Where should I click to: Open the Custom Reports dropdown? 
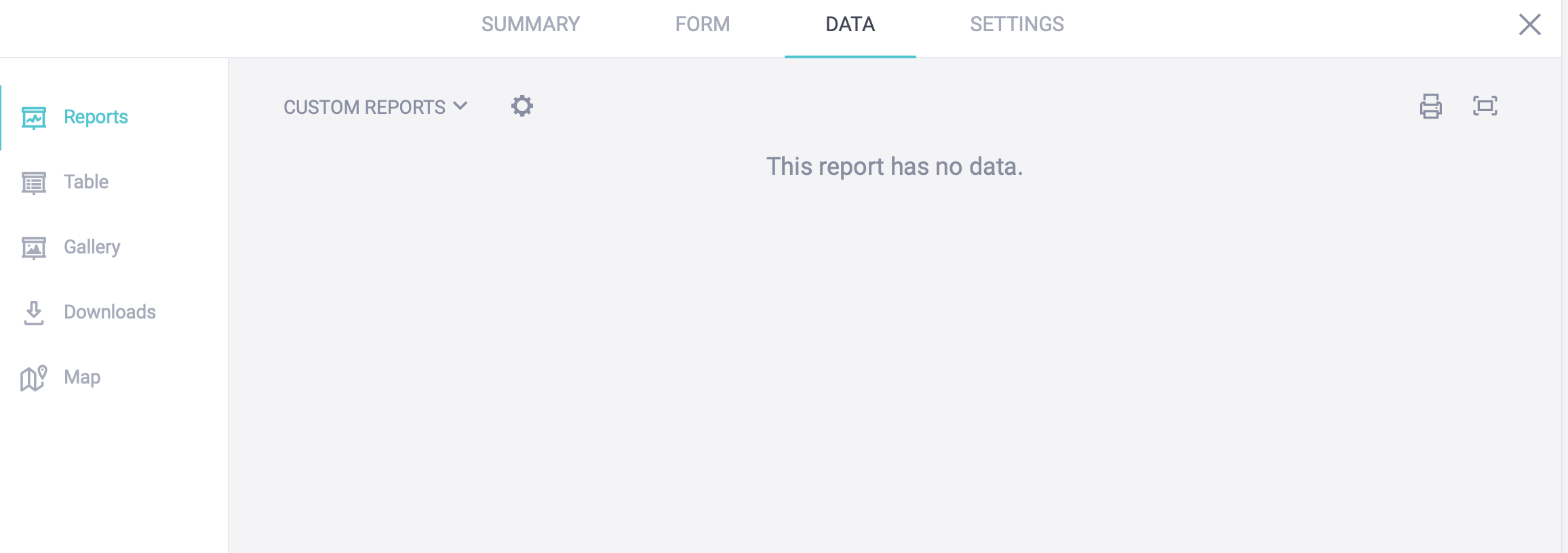click(365, 107)
